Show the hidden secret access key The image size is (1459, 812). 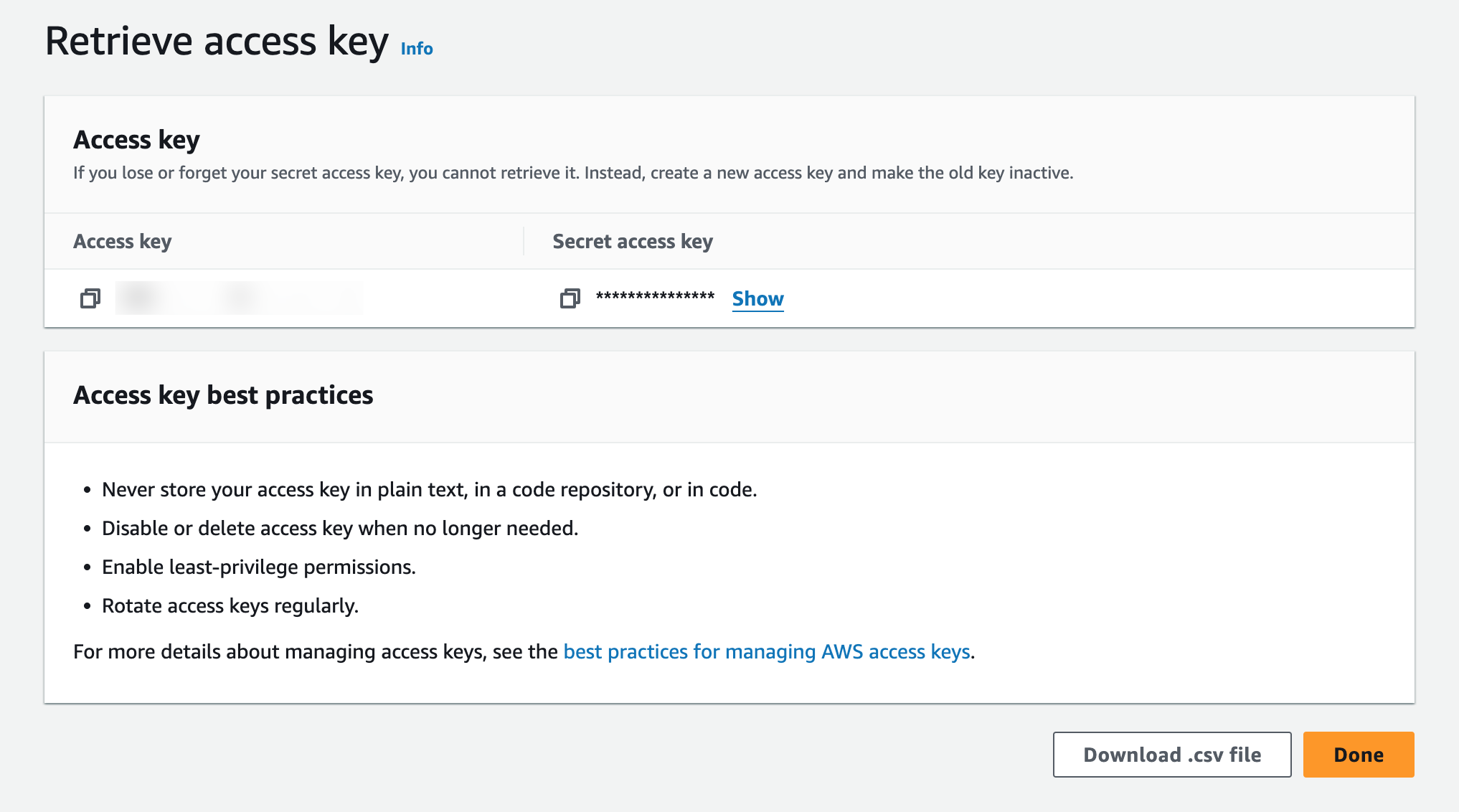757,298
